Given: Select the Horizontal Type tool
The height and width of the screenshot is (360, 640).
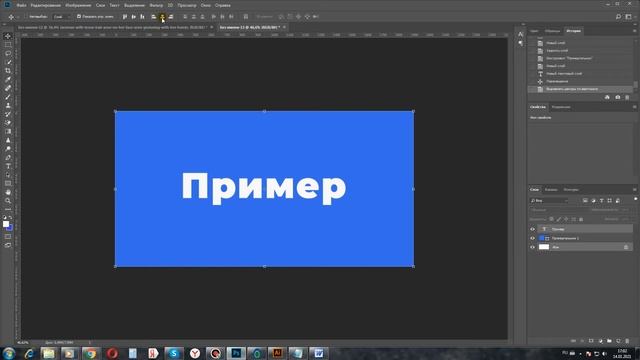Looking at the screenshot, I should tap(8, 166).
